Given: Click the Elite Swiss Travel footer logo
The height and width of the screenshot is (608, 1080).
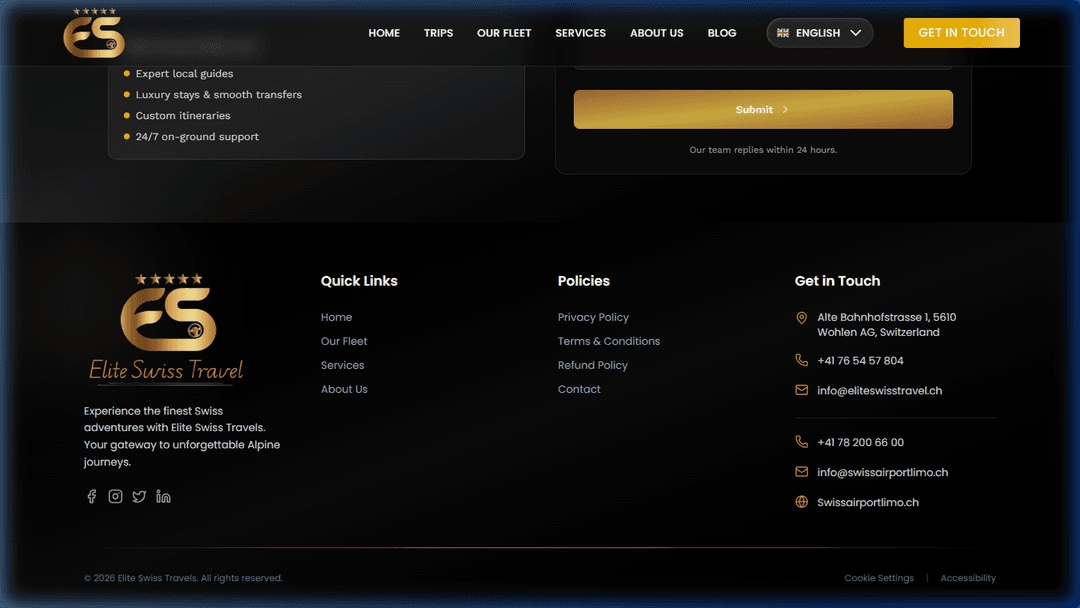Looking at the screenshot, I should click(167, 328).
